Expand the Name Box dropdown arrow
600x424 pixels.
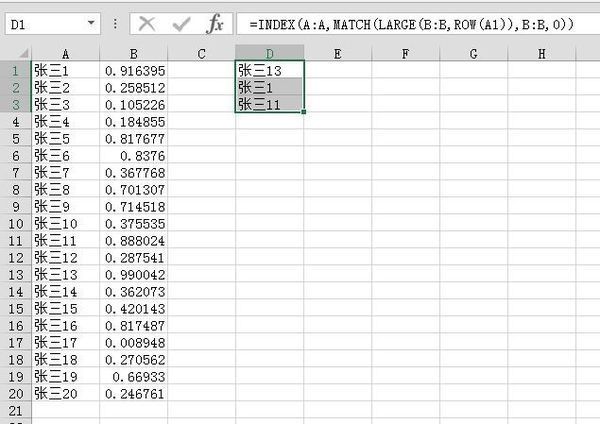[x=92, y=22]
